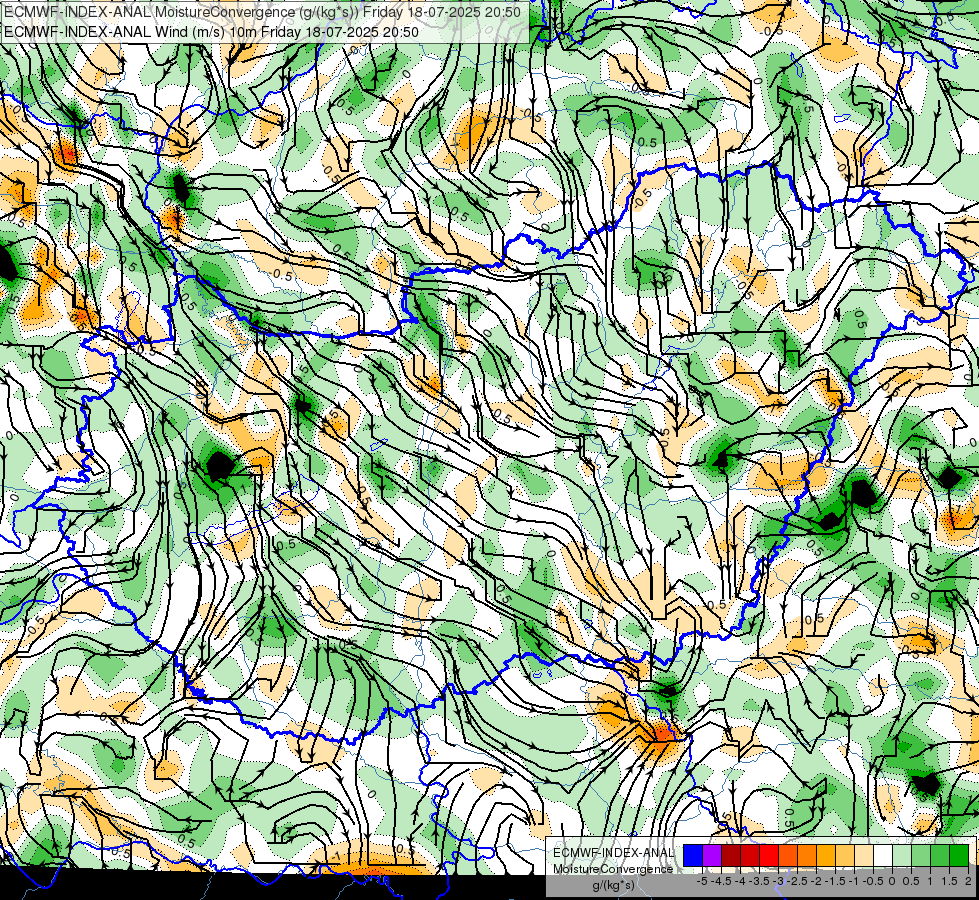This screenshot has height=900, width=979.
Task: Click the medium green legend swatch (1 to 1.5)
Action: point(940,856)
